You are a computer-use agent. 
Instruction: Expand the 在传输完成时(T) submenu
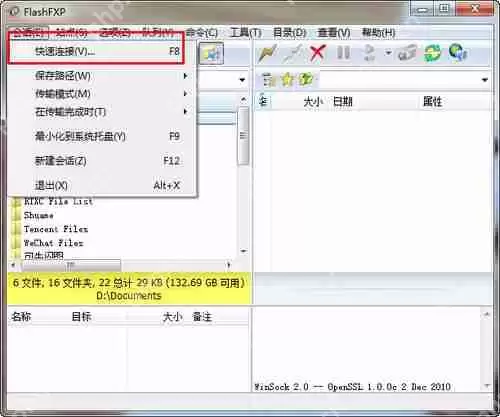click(x=103, y=112)
